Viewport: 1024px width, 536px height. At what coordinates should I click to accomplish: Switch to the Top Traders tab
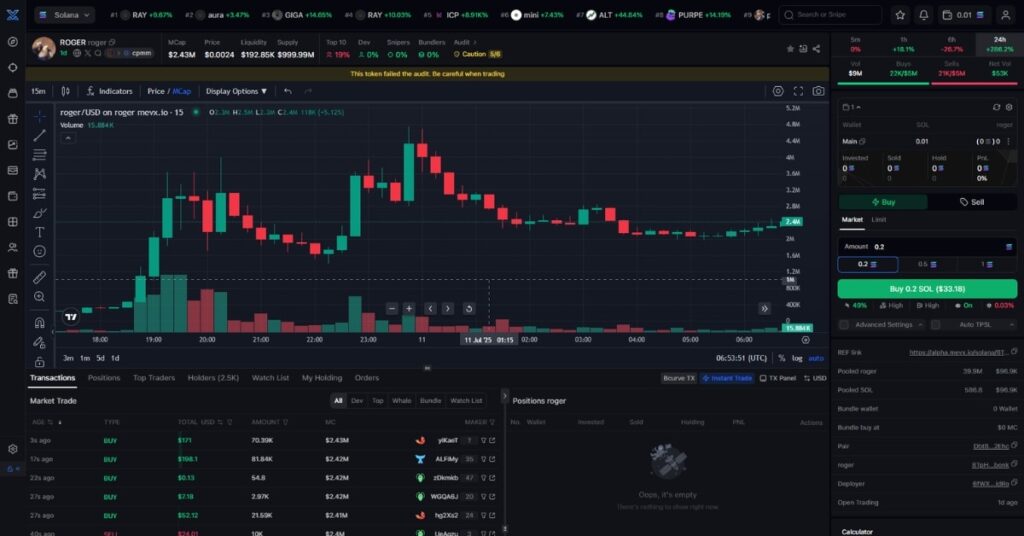coord(154,378)
